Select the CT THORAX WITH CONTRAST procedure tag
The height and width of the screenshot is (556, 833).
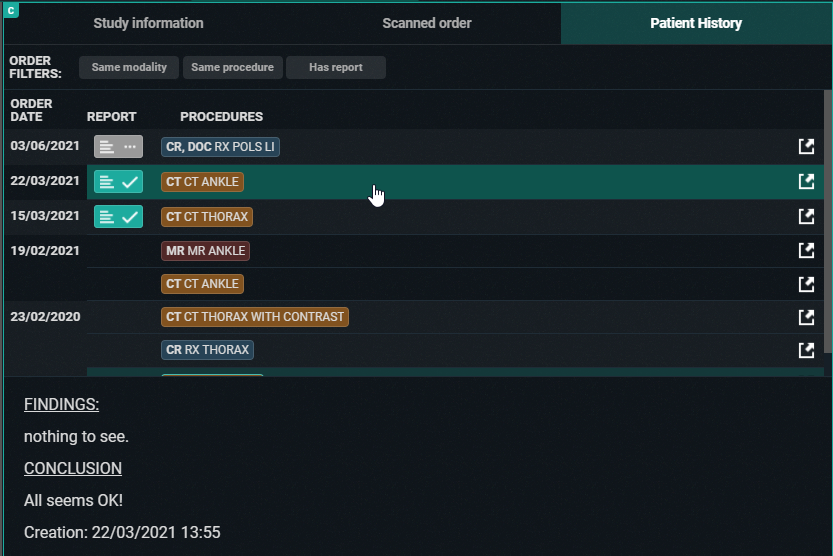pos(254,317)
